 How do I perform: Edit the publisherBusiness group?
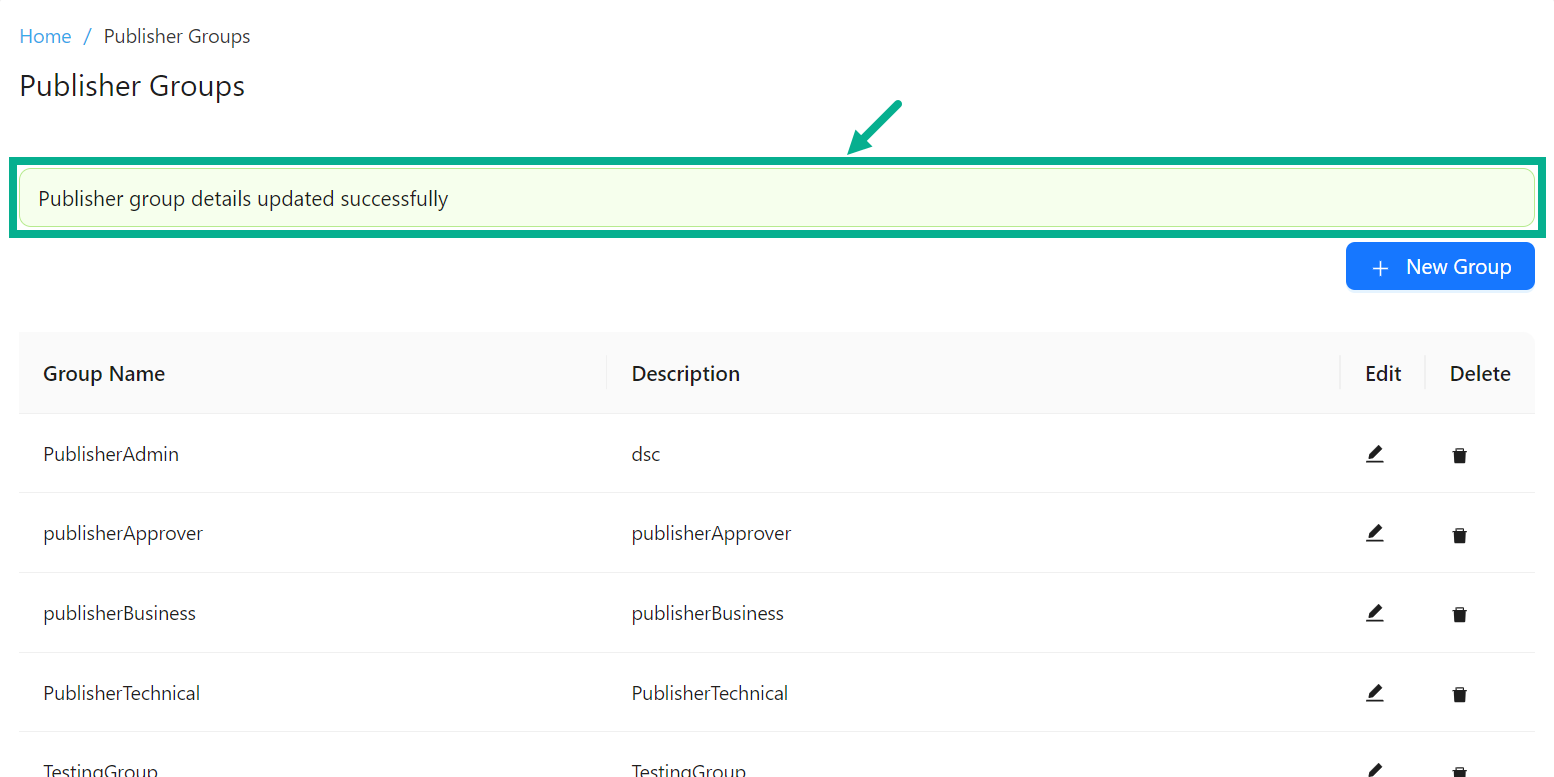pyautogui.click(x=1375, y=613)
